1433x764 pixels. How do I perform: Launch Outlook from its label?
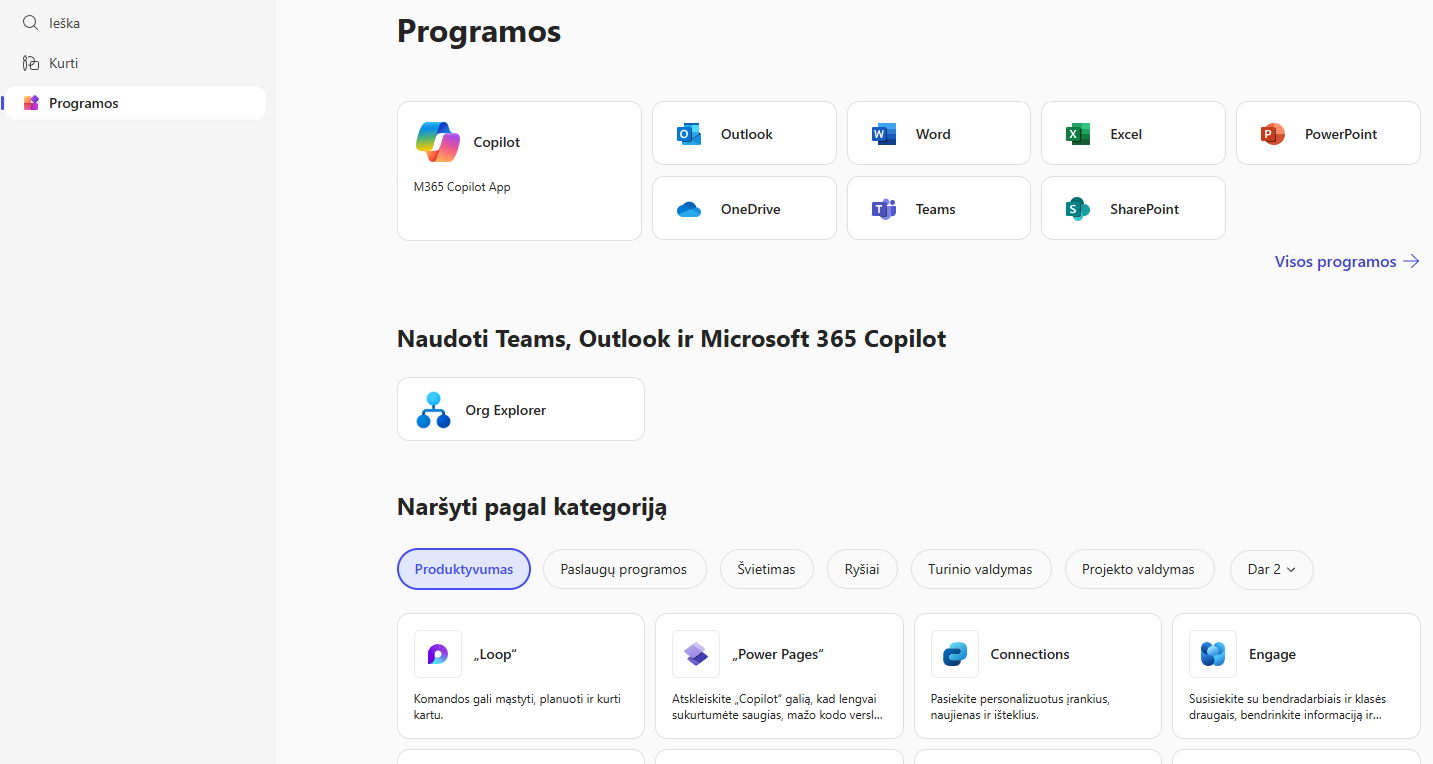747,134
